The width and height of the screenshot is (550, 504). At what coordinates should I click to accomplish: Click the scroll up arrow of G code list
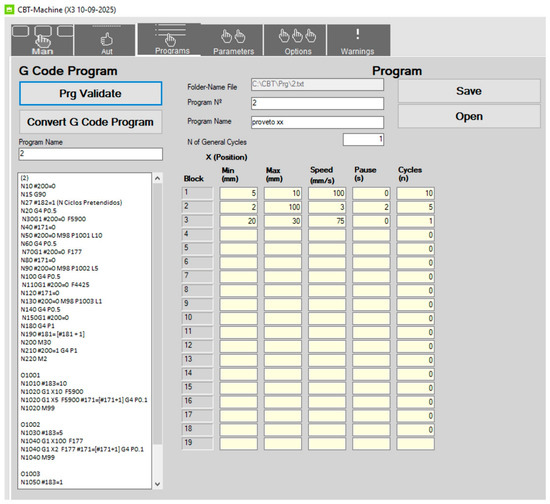coord(157,179)
